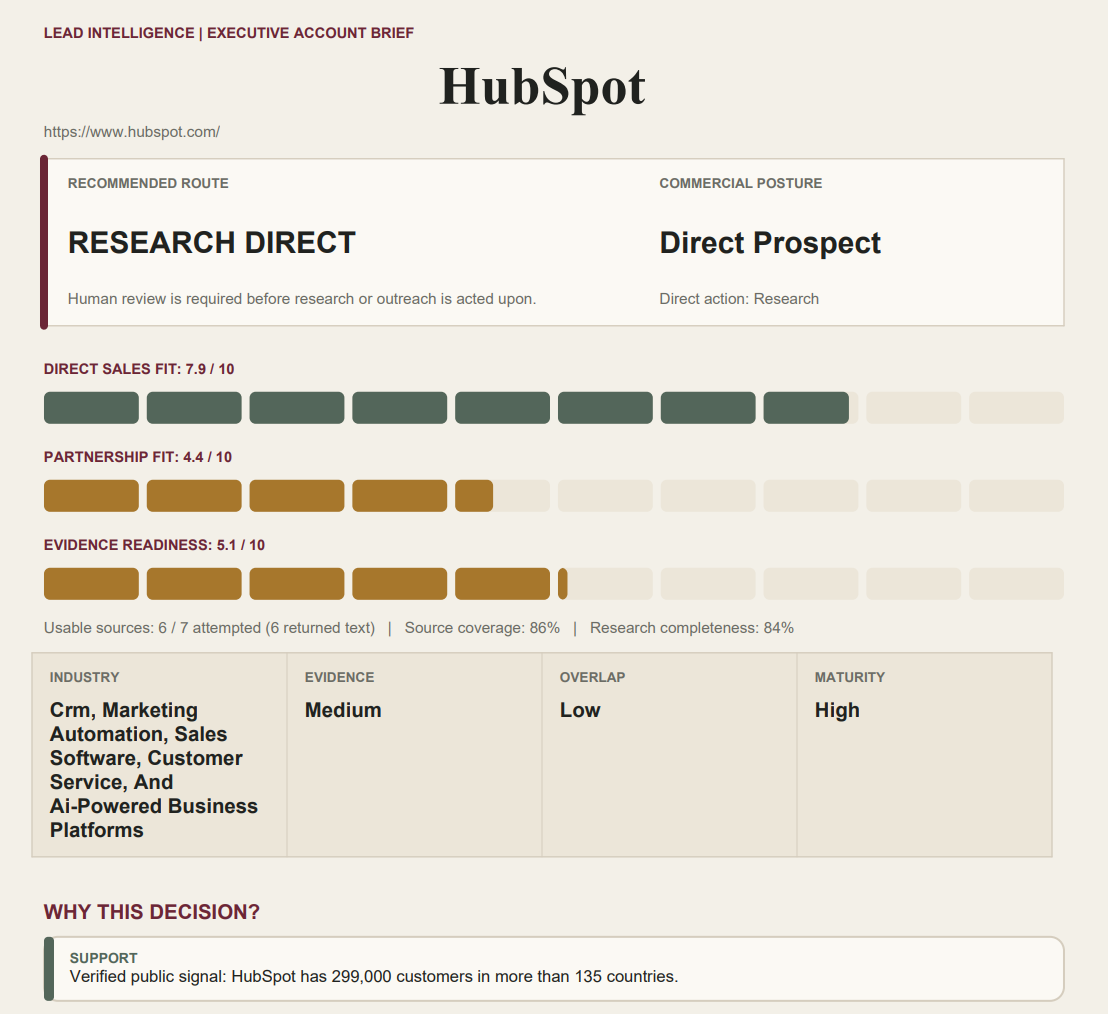Screen dimensions: 1108x1014
Task: Click 'Research completeness: 84%' text
Action: pyautogui.click(x=692, y=628)
